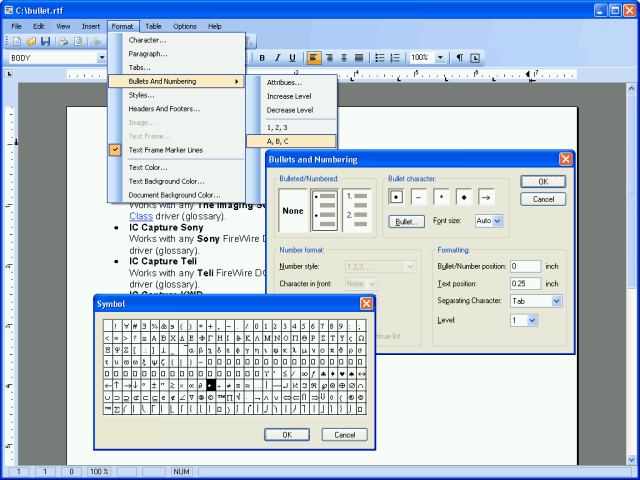This screenshot has width=640, height=480.
Task: Click the Bullet... button
Action: tap(405, 221)
